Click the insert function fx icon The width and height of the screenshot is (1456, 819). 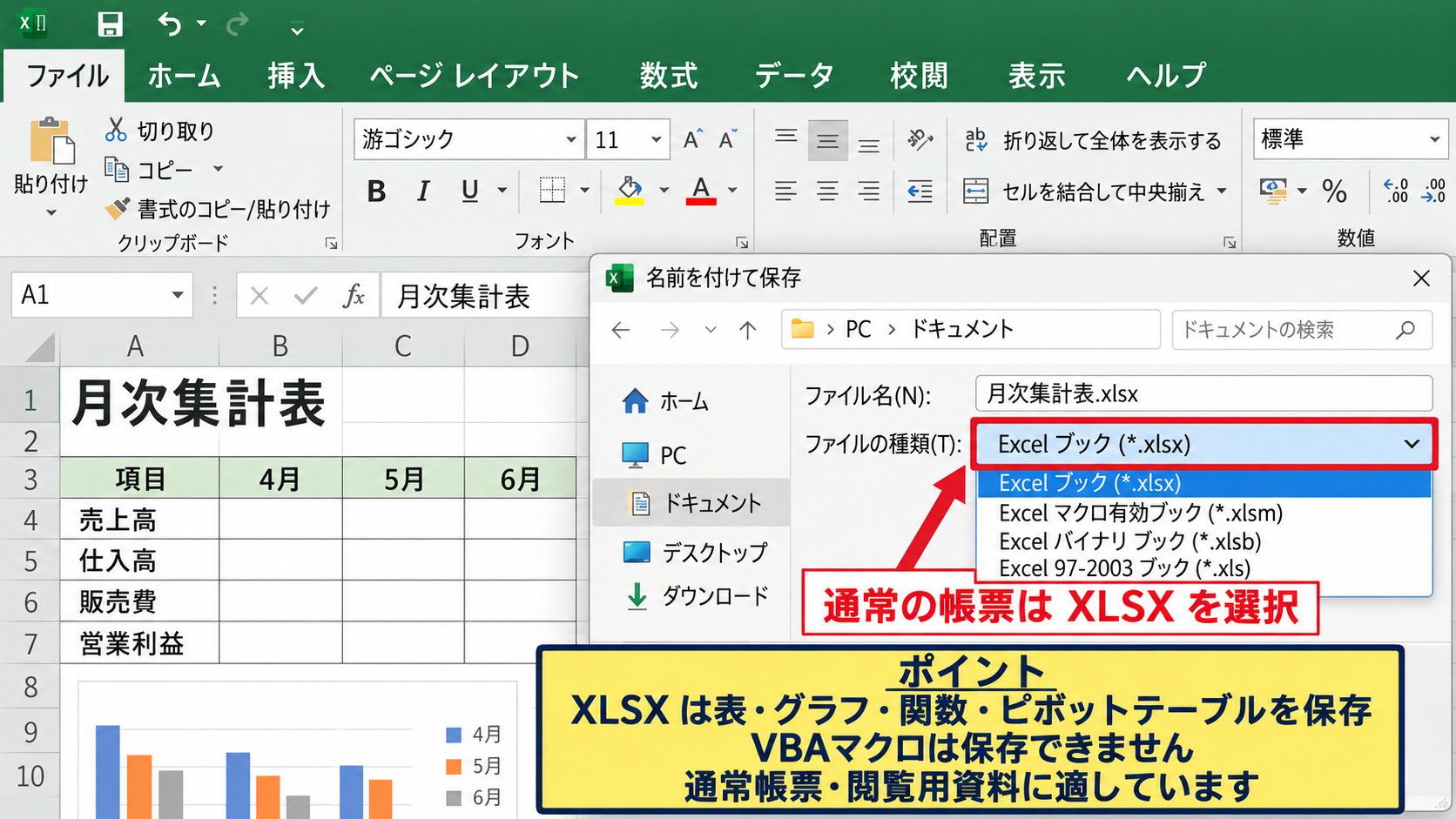click(x=353, y=296)
